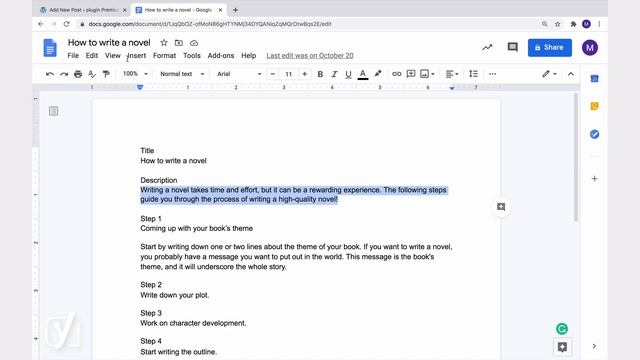Open browser extensions puzzle icon
Viewport: 640px width, 360px height.
[x=573, y=24]
